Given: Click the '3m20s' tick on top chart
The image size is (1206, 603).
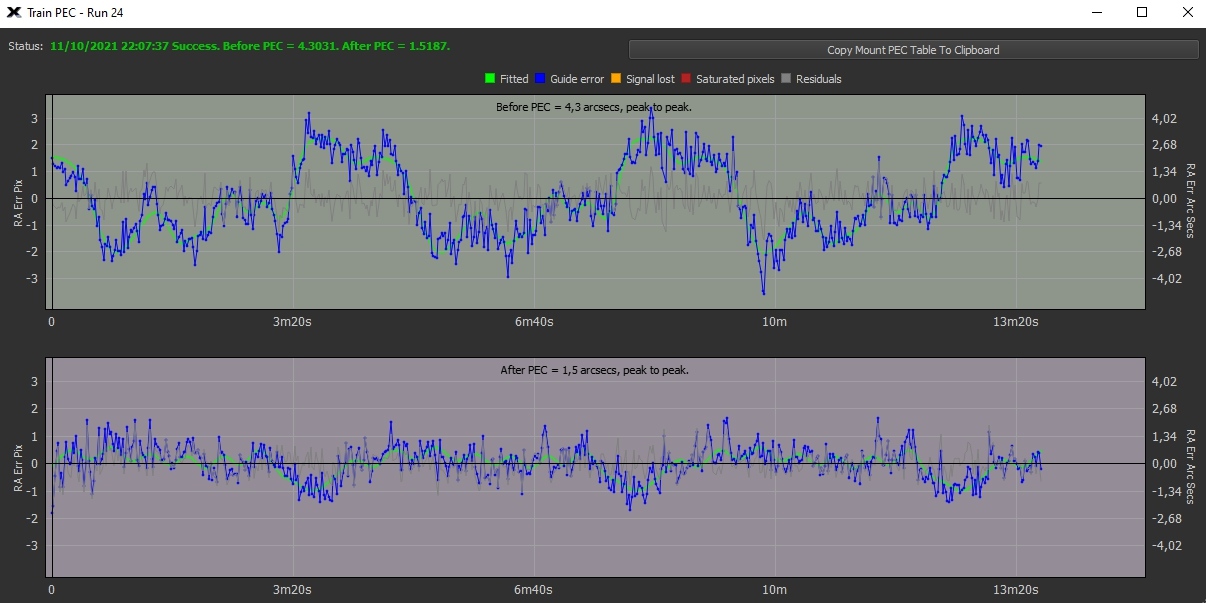Looking at the screenshot, I should pos(293,322).
